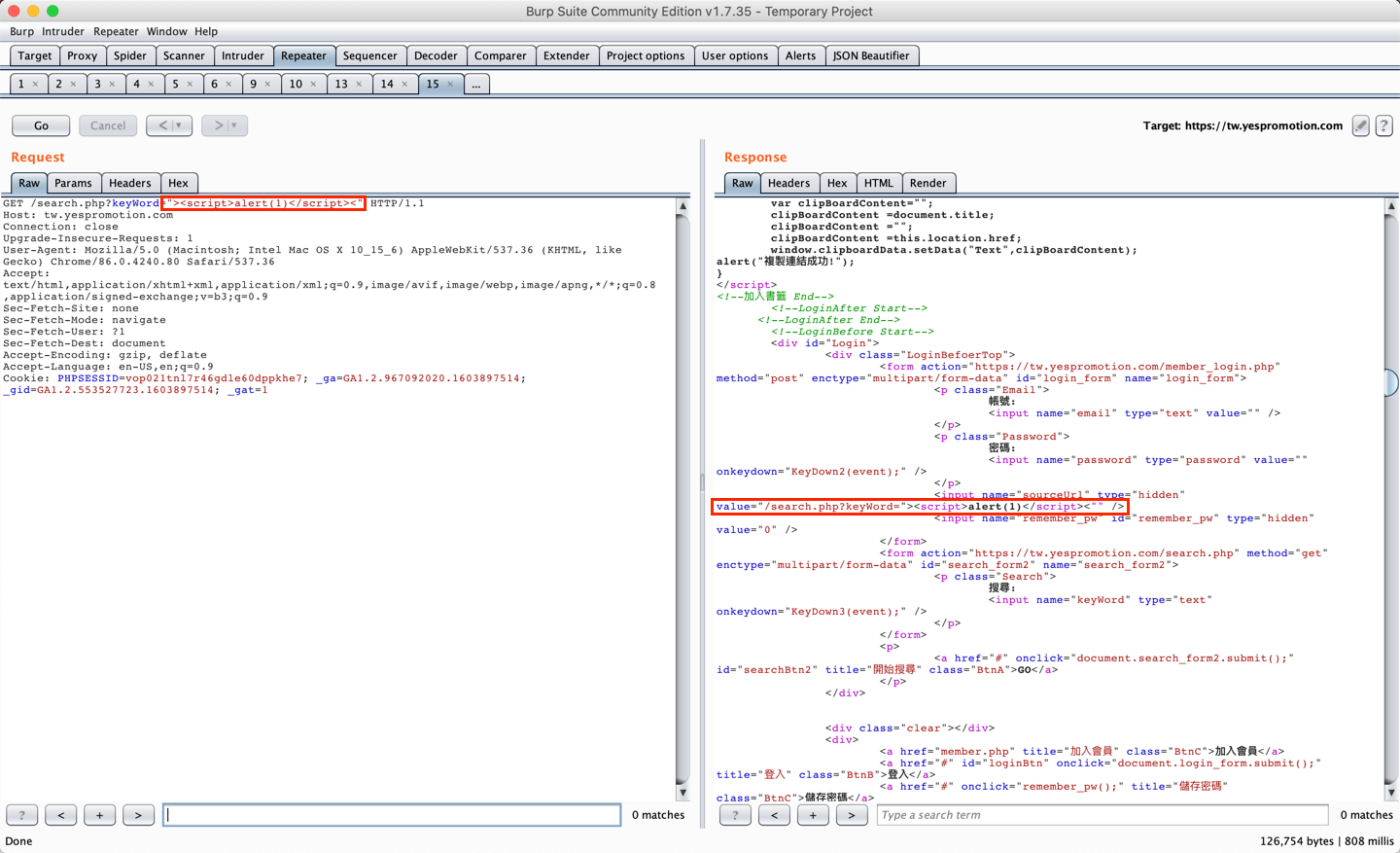Close Repeater tab 4
The height and width of the screenshot is (853, 1400).
tap(152, 85)
